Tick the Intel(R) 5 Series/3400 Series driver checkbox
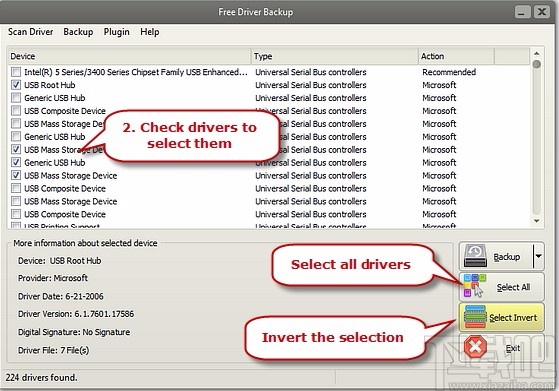The width and height of the screenshot is (559, 391). [x=16, y=72]
